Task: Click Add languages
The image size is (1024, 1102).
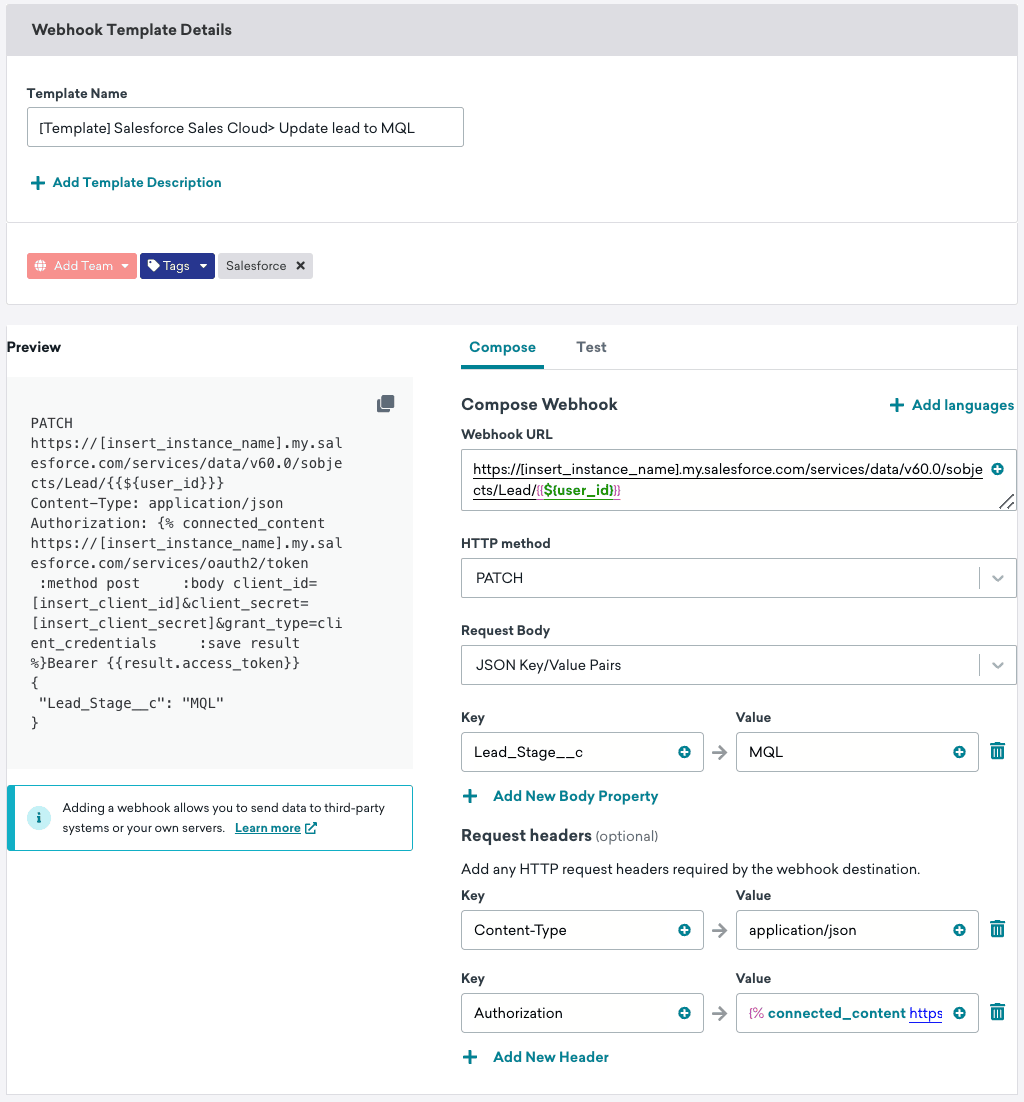Action: 952,405
